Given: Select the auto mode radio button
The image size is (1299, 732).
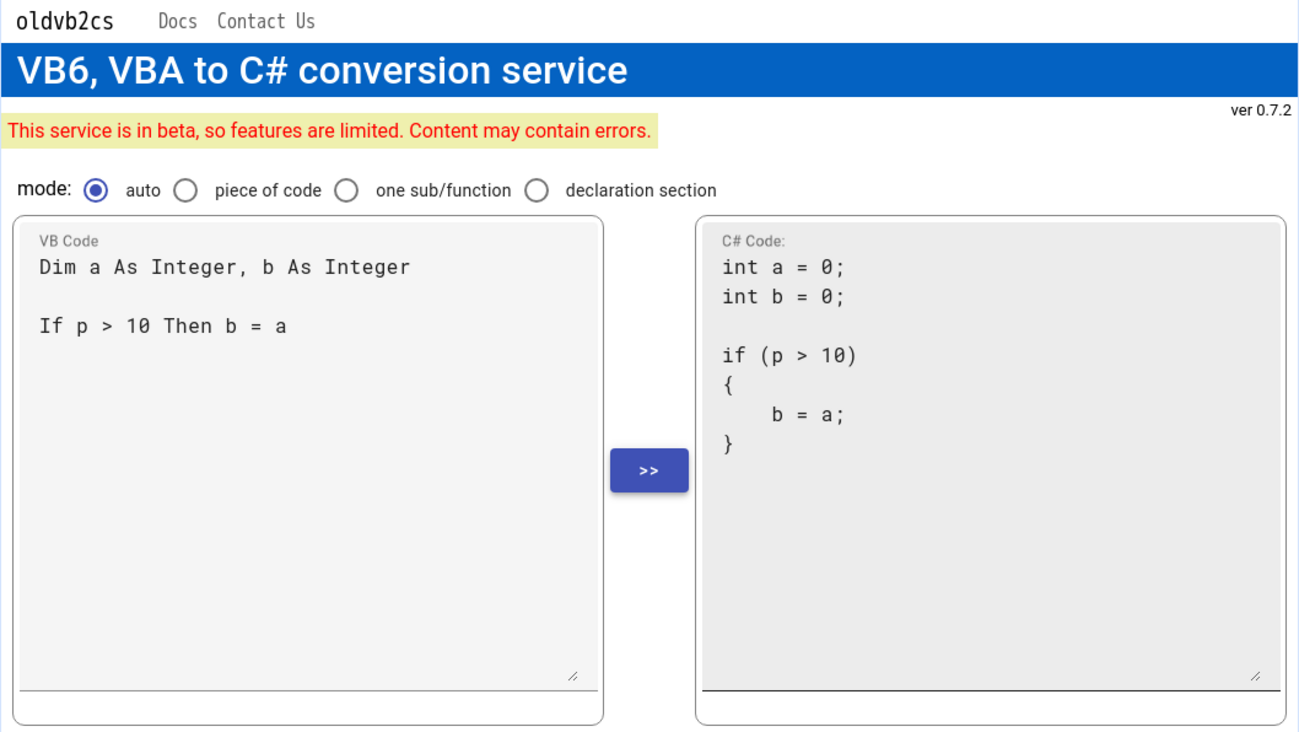Looking at the screenshot, I should 95,190.
